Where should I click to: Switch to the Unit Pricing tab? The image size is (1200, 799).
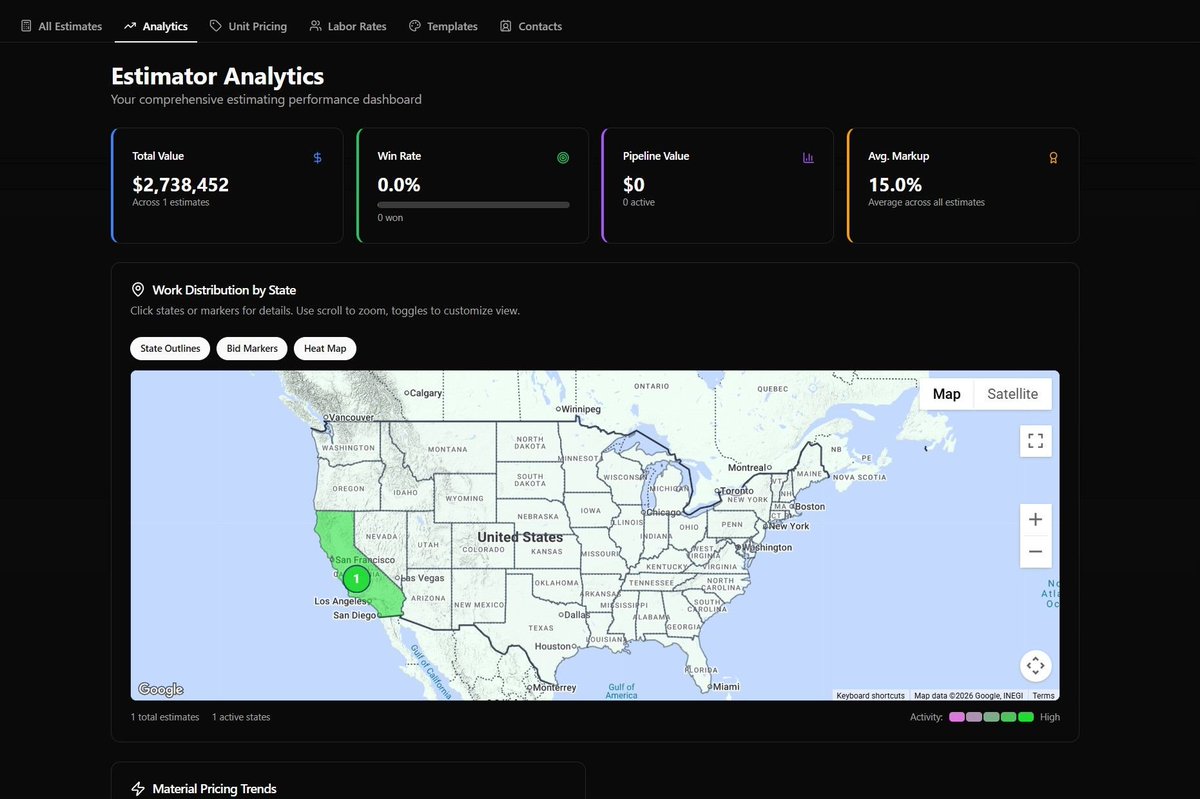click(248, 26)
